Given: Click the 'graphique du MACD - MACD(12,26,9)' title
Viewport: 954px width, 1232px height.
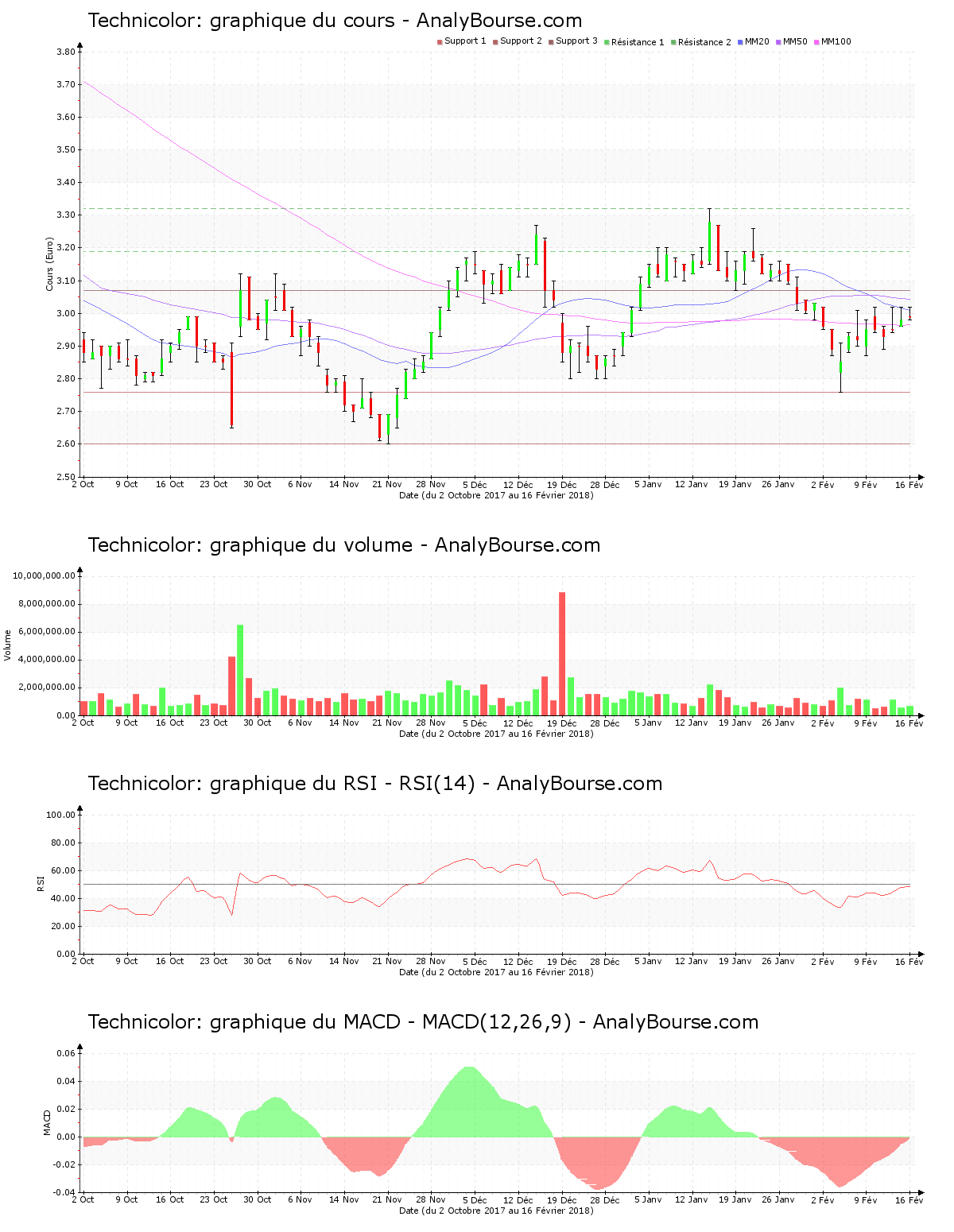Looking at the screenshot, I should point(390,1022).
